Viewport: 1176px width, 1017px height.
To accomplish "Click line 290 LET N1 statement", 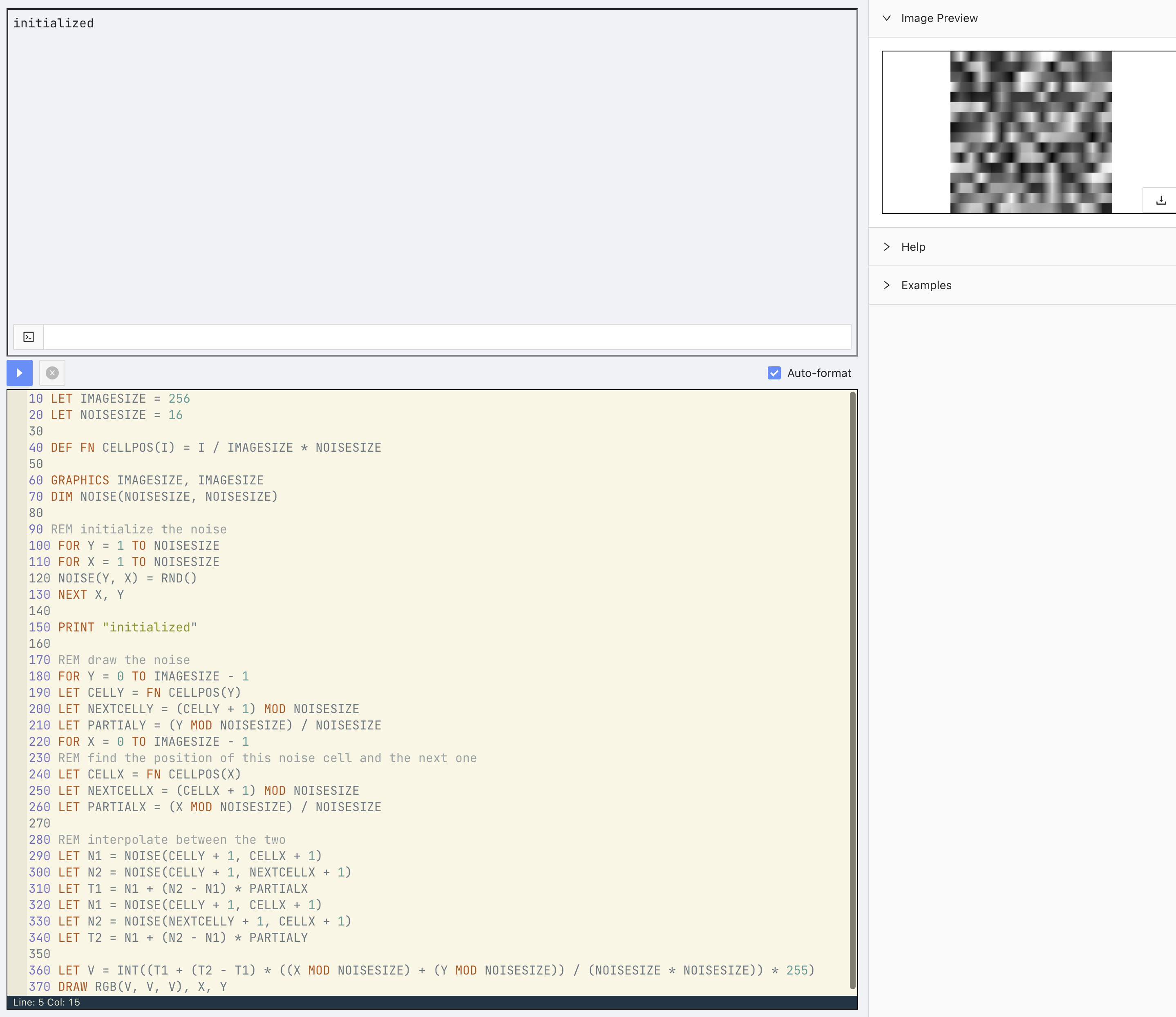I will 175,856.
